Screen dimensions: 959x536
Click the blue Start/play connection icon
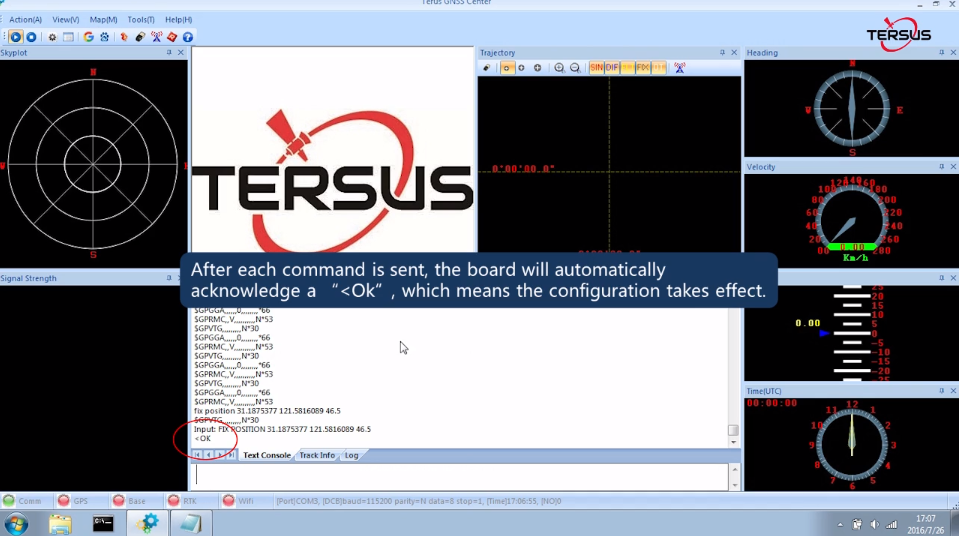click(x=15, y=37)
